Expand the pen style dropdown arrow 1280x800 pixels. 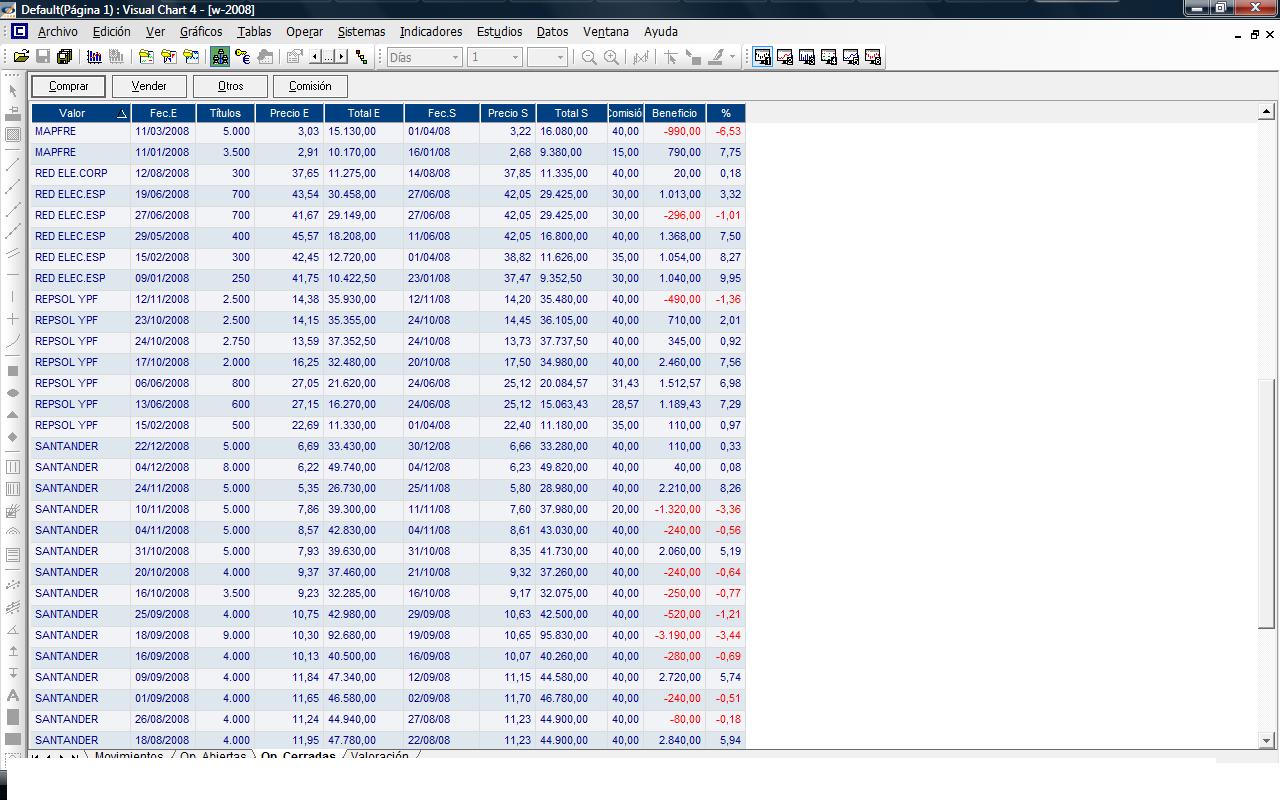[x=732, y=57]
